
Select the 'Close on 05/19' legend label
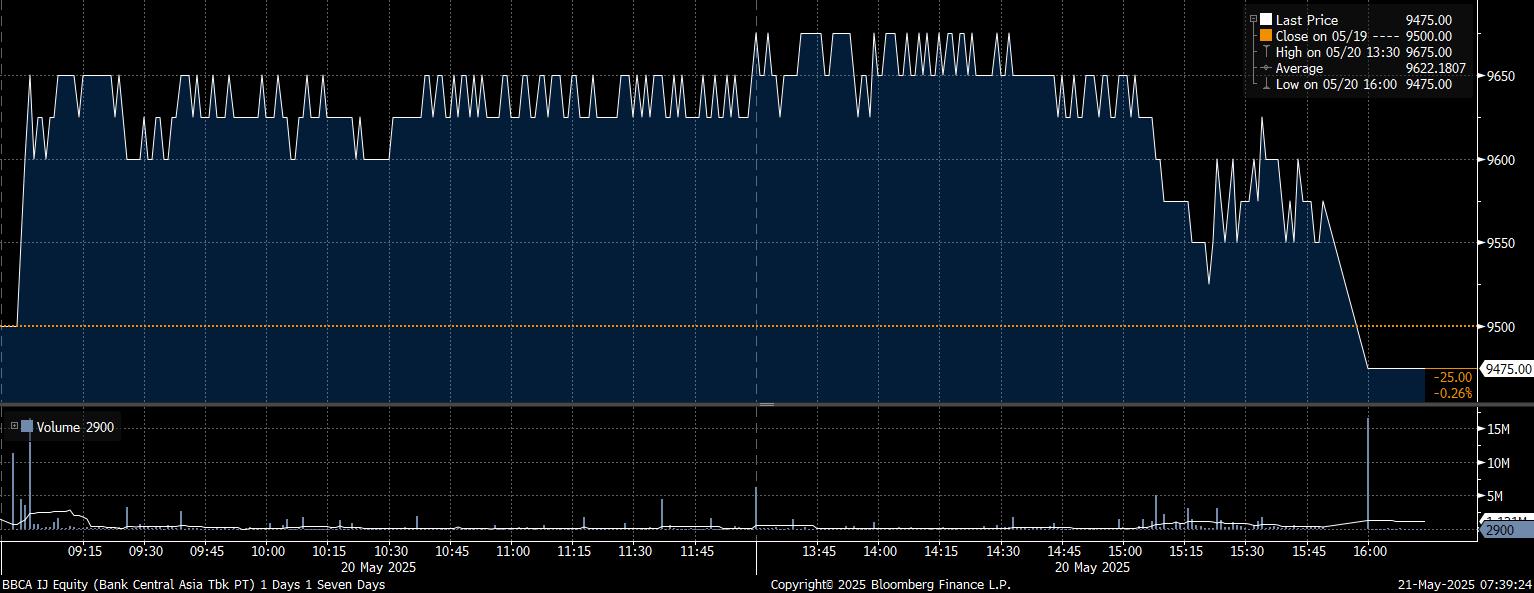(1319, 36)
